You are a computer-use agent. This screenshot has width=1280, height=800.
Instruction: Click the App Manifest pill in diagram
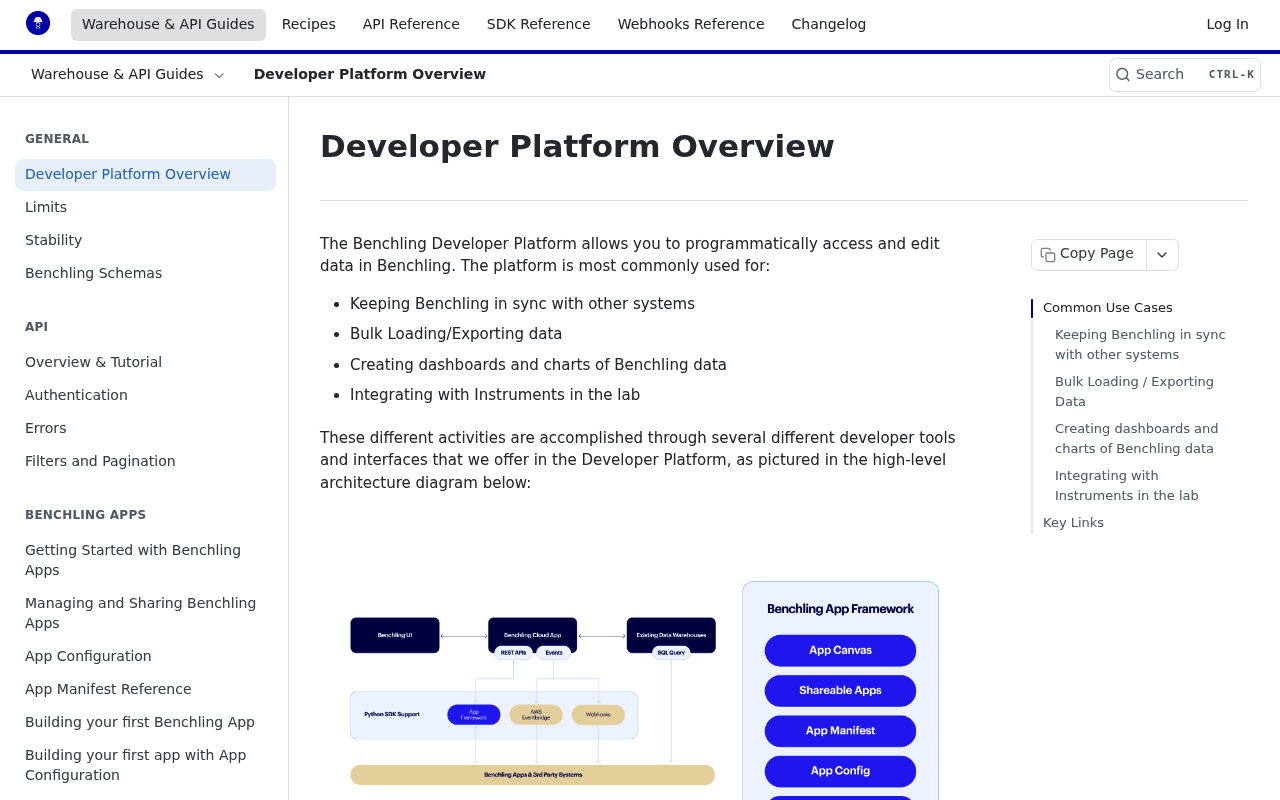click(840, 731)
